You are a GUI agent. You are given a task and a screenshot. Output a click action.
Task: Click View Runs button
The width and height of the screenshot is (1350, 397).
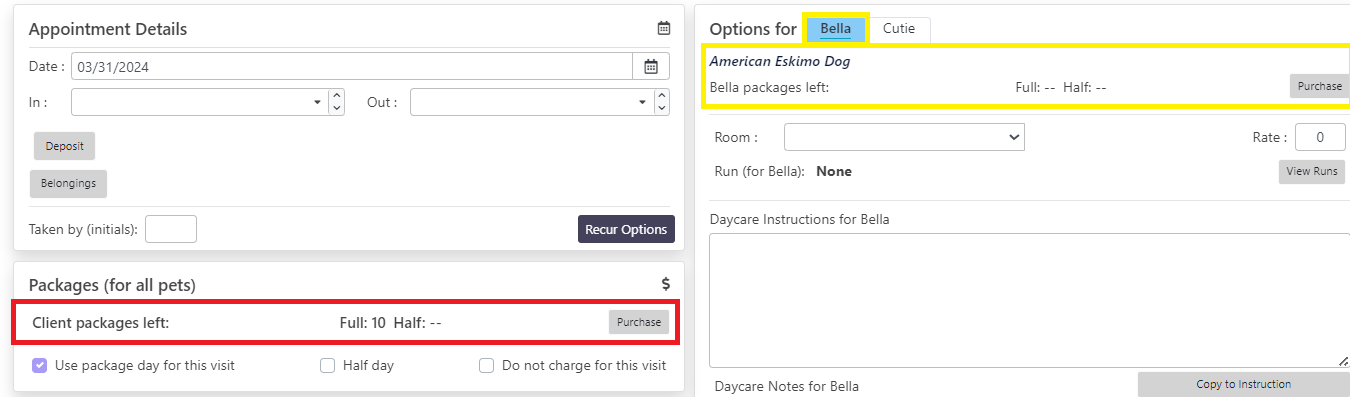click(1312, 171)
